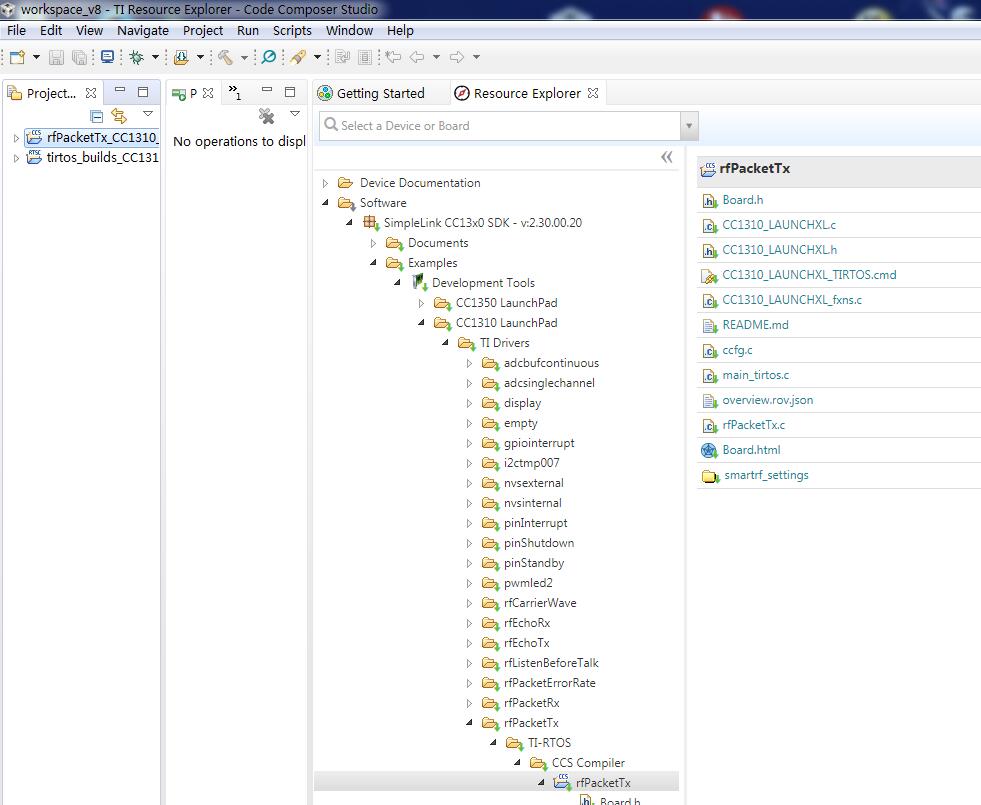Click the Forward navigation arrow icon
This screenshot has height=805, width=981.
pyautogui.click(x=457, y=58)
